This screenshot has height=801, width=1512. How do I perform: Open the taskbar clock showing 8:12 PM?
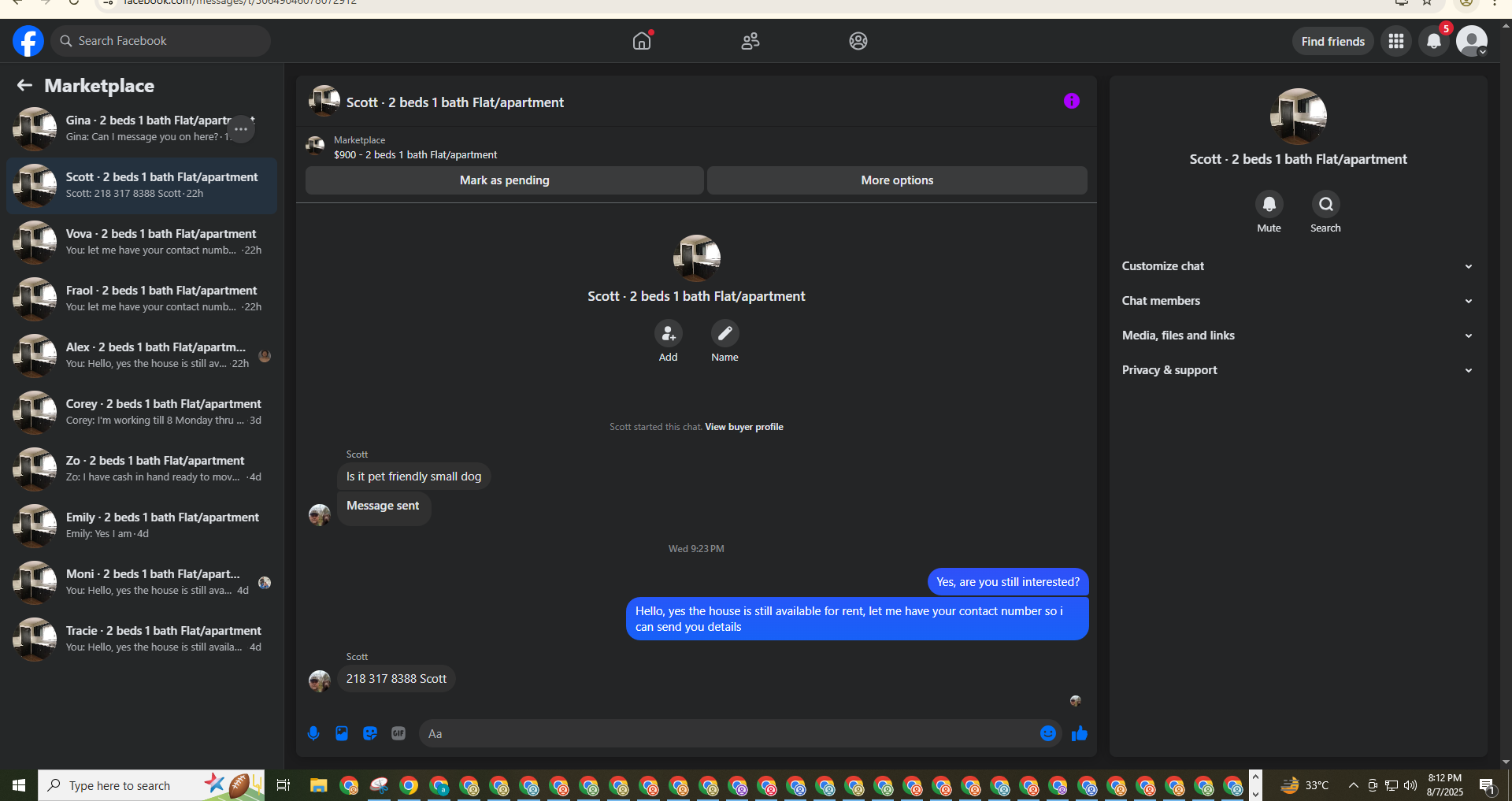pyautogui.click(x=1445, y=785)
